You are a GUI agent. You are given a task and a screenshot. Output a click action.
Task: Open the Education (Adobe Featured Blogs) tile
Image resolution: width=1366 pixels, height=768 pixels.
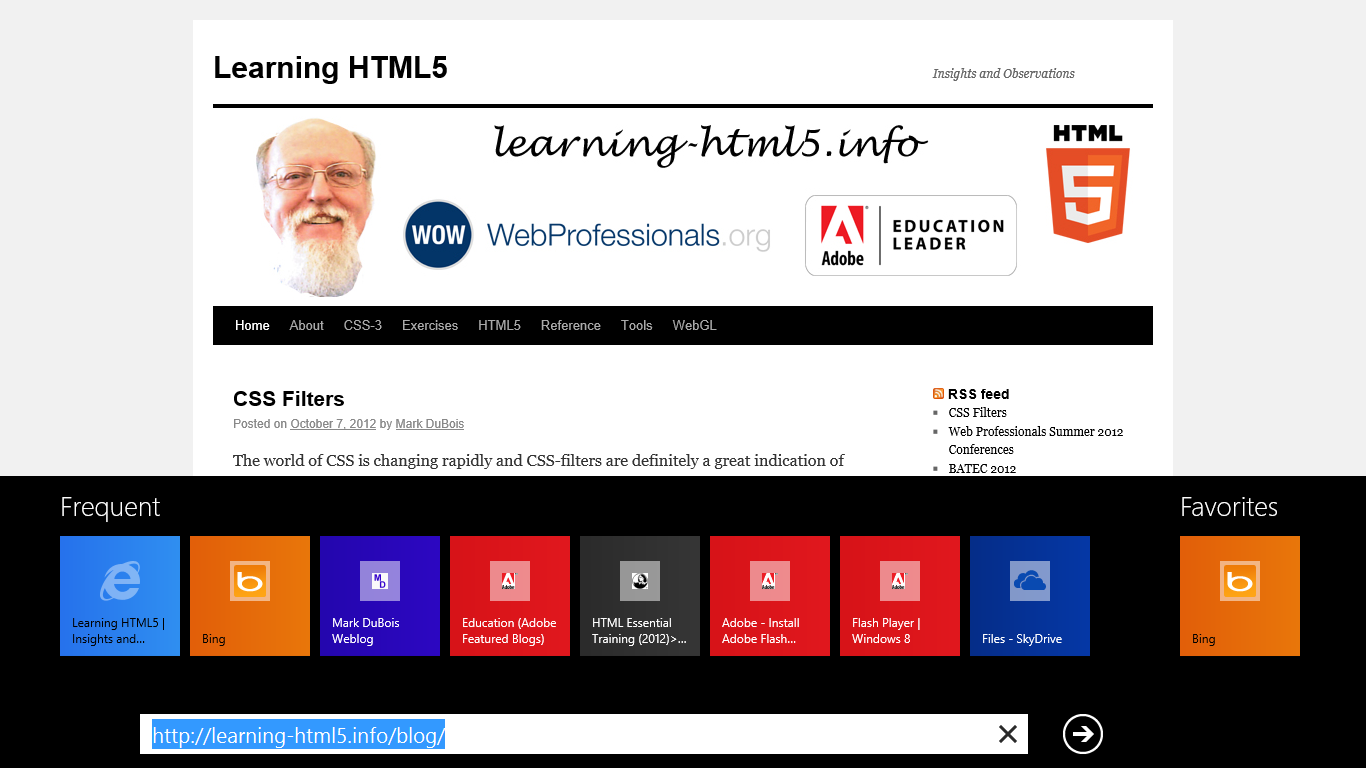coord(510,596)
